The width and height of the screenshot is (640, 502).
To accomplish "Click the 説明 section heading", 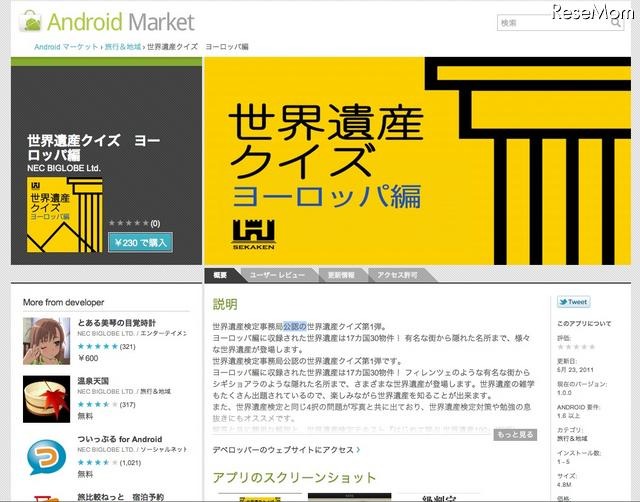I will [225, 304].
